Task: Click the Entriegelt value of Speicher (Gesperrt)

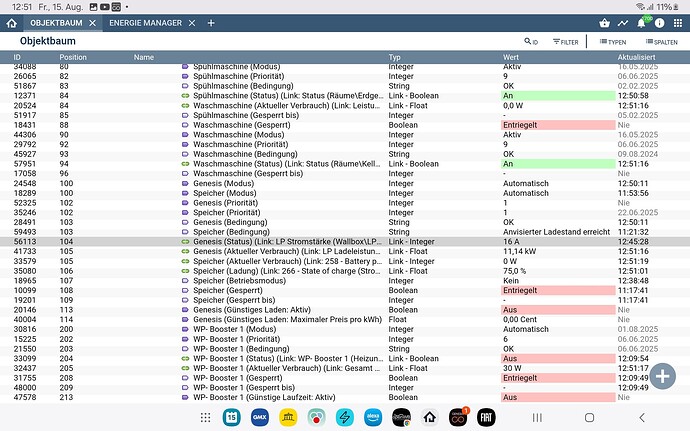Action: pos(558,291)
